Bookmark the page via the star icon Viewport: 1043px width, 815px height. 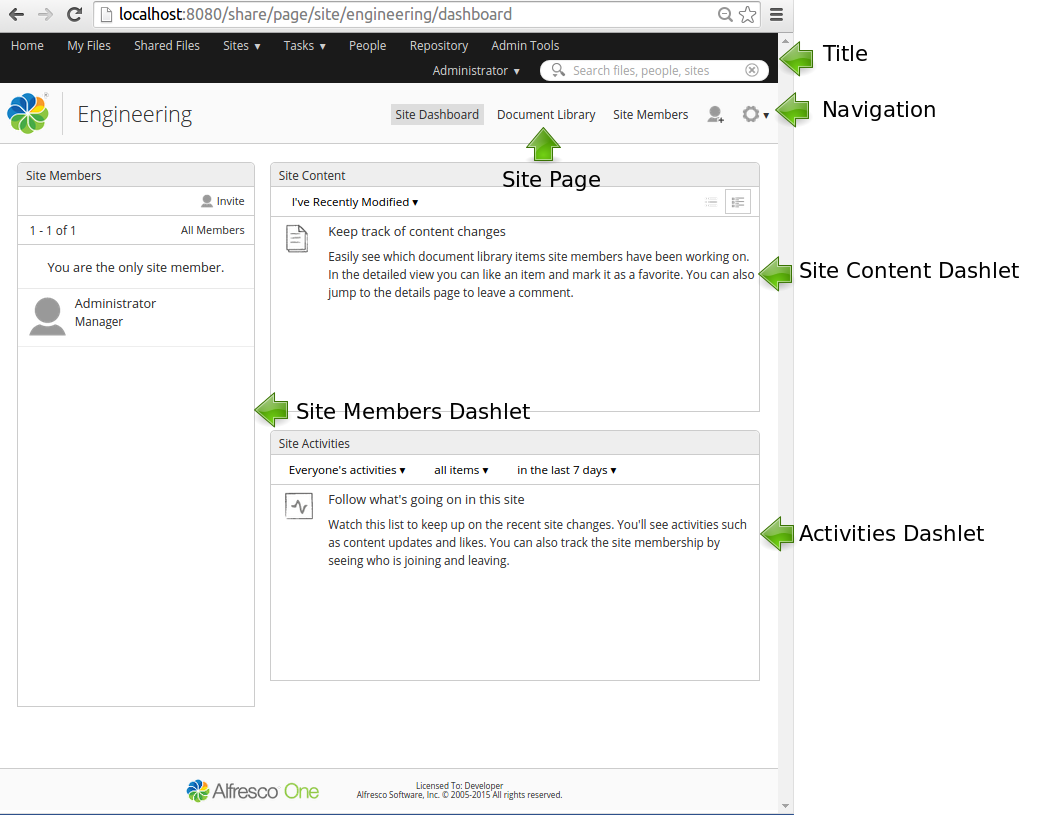click(748, 16)
